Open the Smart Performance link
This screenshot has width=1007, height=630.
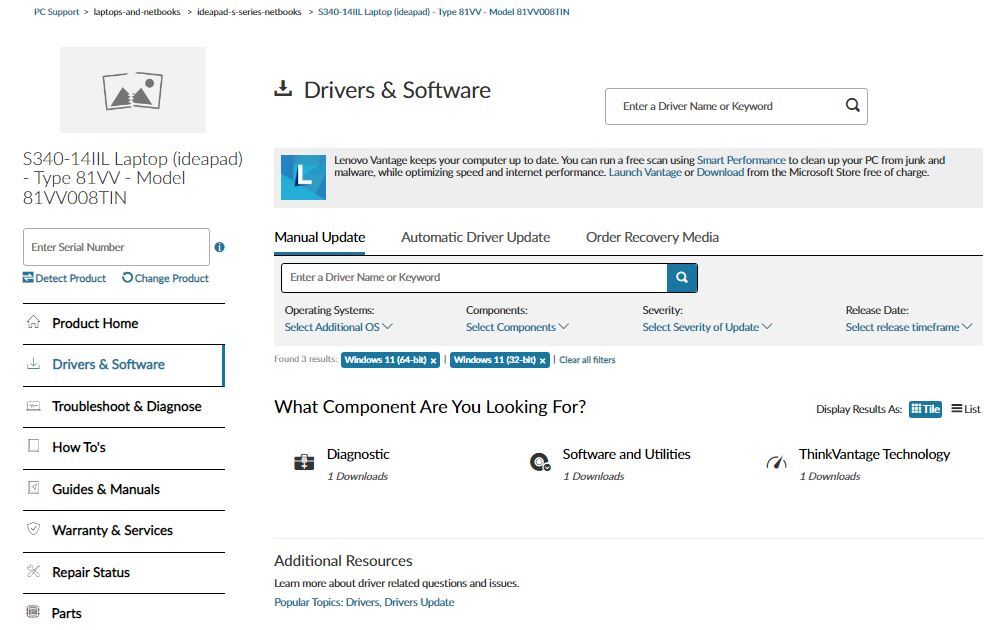pos(741,160)
